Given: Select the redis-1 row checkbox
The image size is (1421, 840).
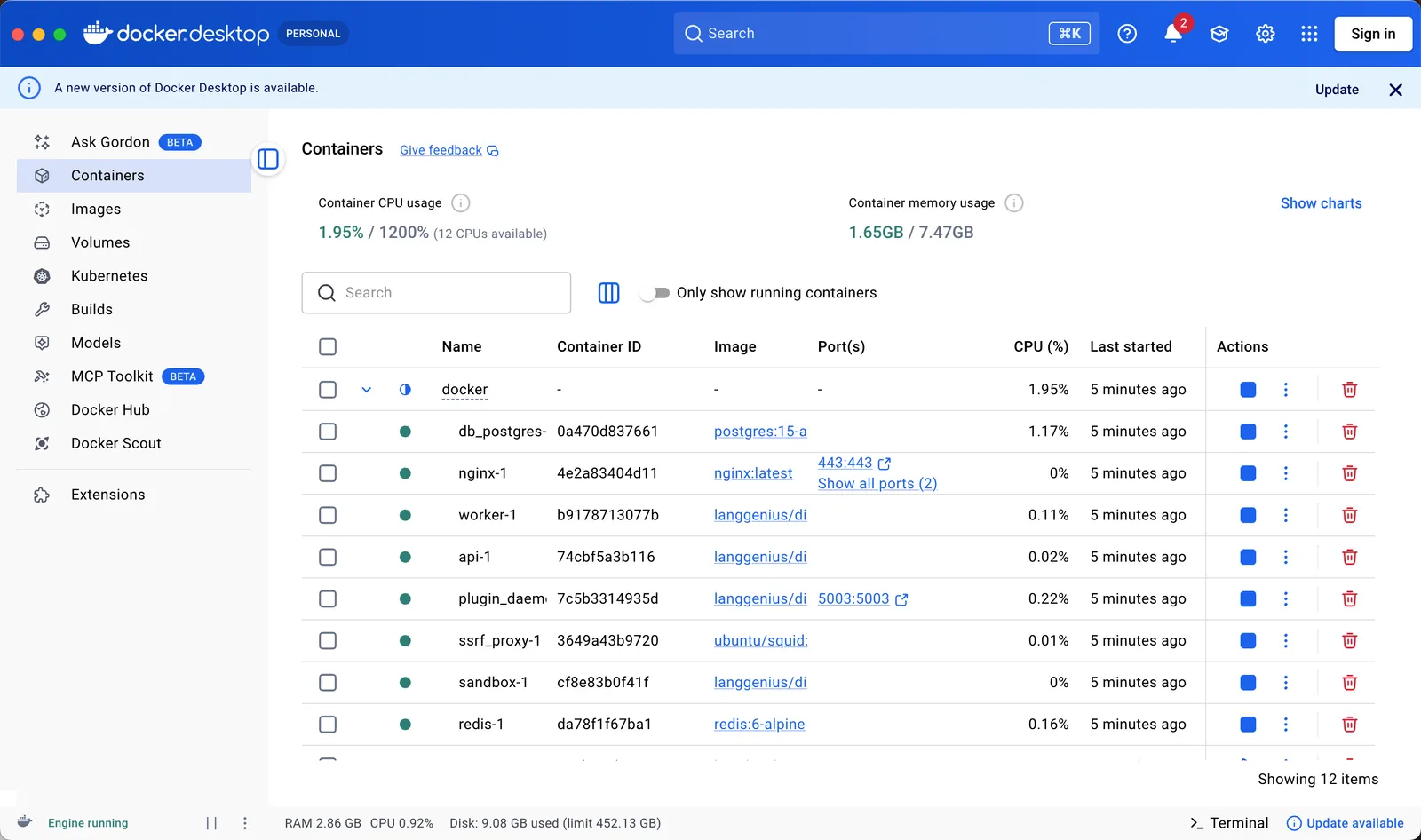Looking at the screenshot, I should [328, 725].
